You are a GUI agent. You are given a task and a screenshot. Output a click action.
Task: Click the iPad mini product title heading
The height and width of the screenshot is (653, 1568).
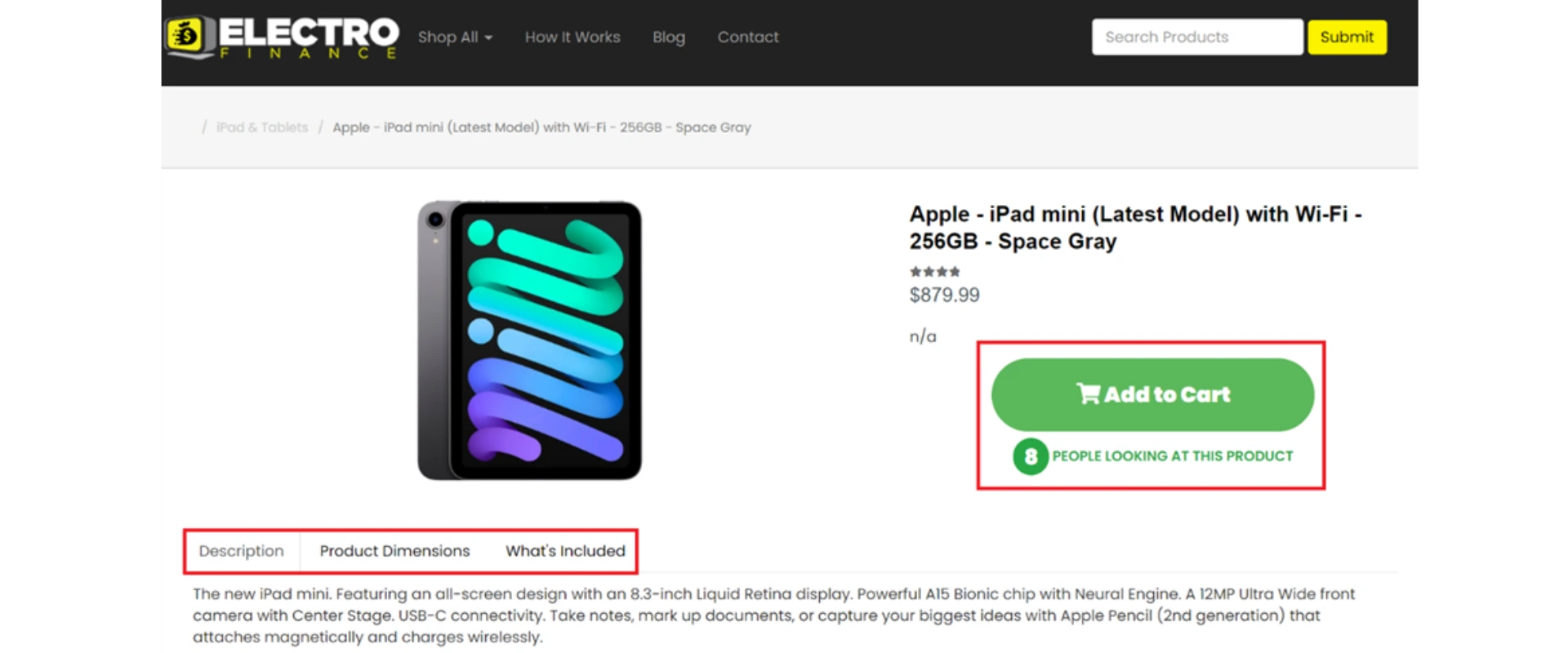(x=1135, y=228)
